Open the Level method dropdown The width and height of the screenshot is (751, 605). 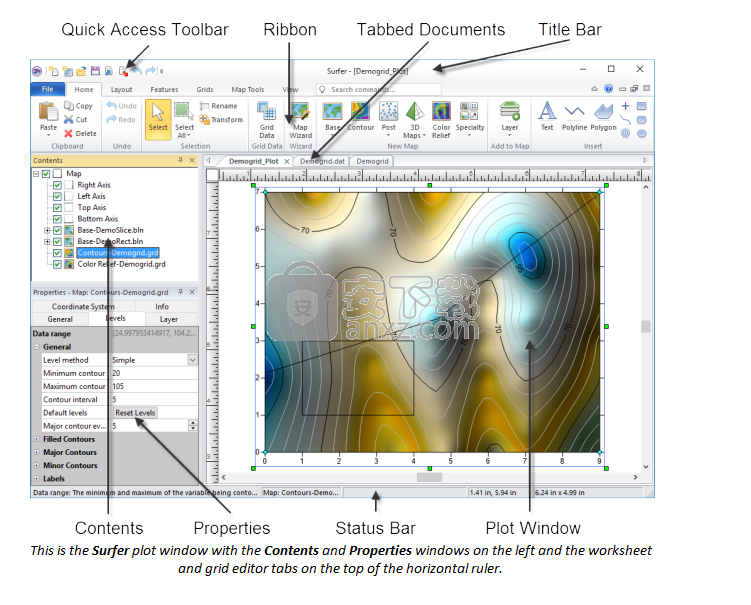[193, 360]
